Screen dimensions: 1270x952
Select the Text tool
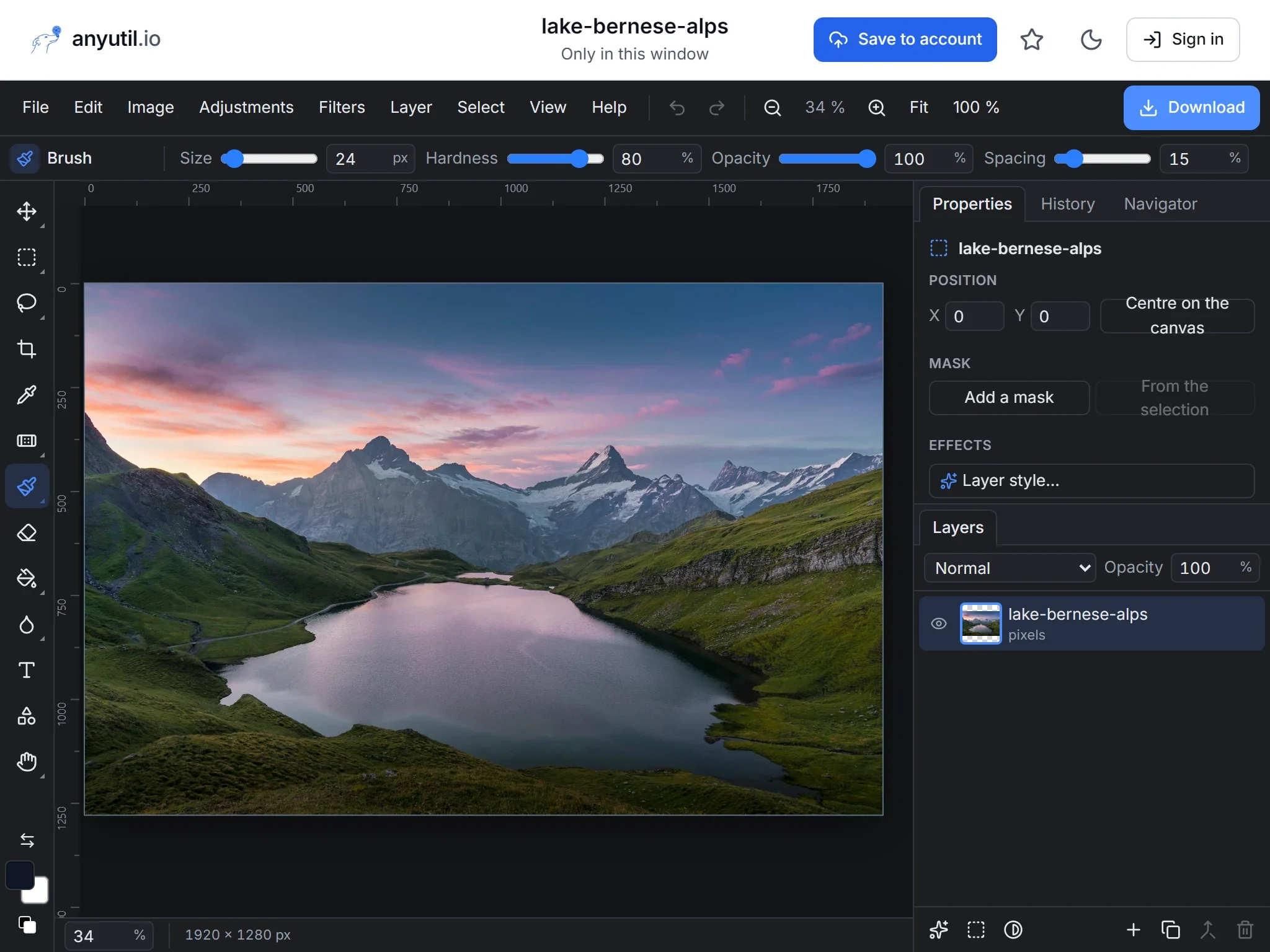tap(27, 670)
